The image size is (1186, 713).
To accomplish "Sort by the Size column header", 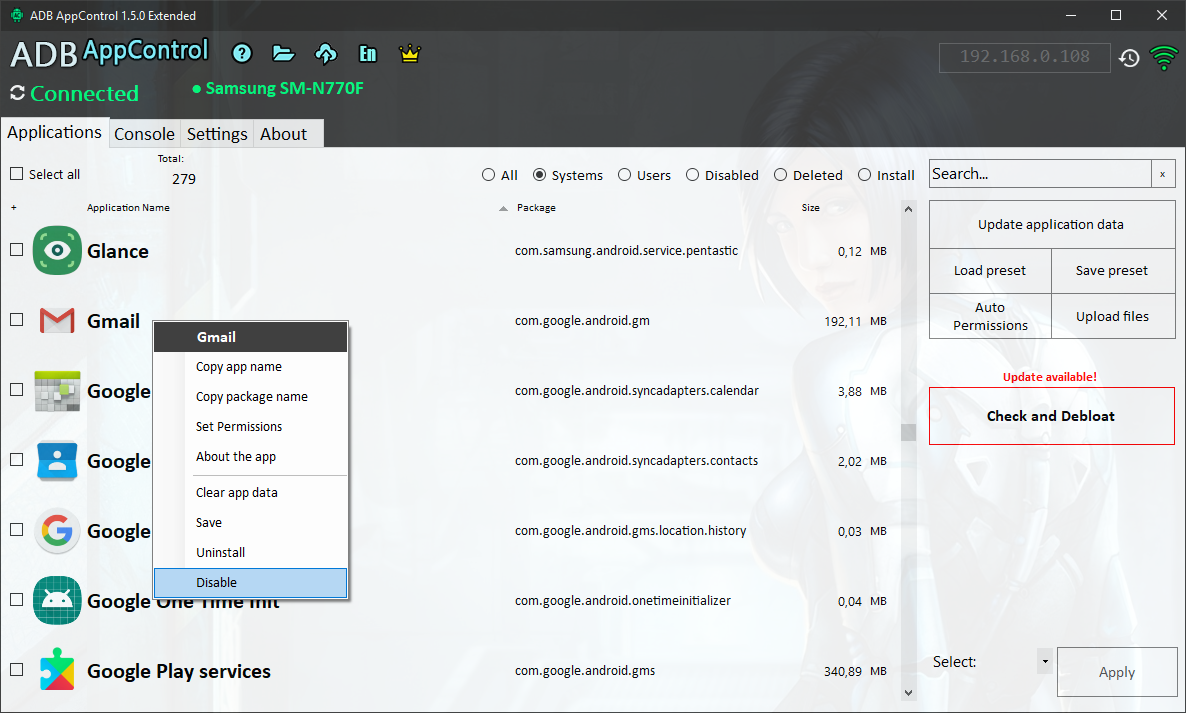I will click(811, 208).
